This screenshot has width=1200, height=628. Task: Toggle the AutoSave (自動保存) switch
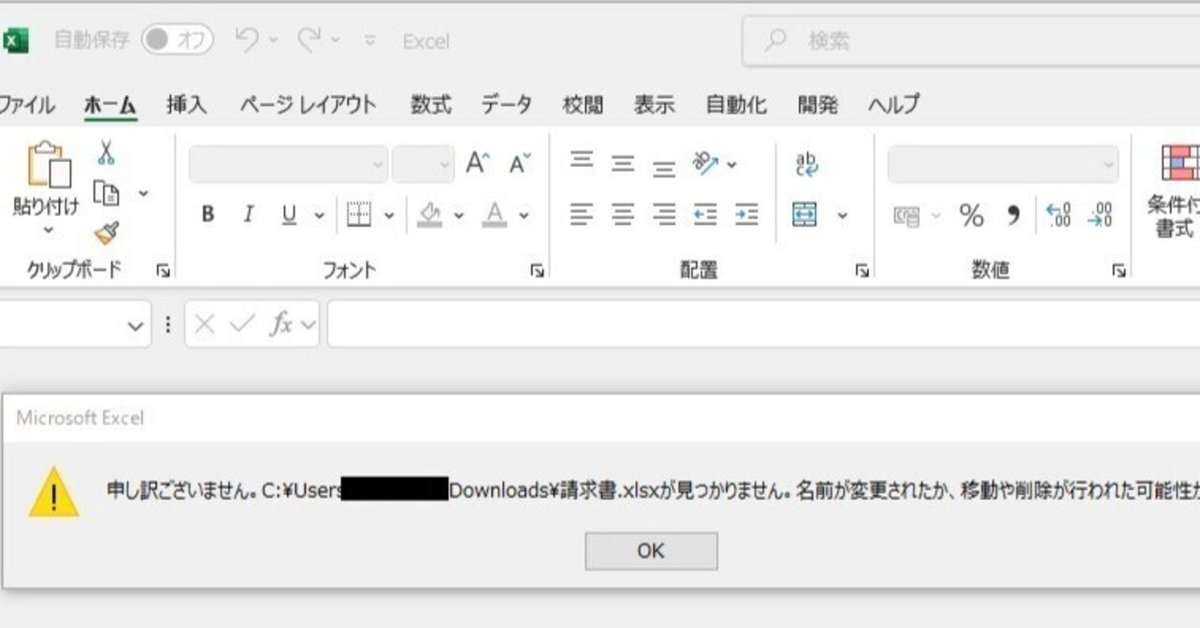point(178,41)
